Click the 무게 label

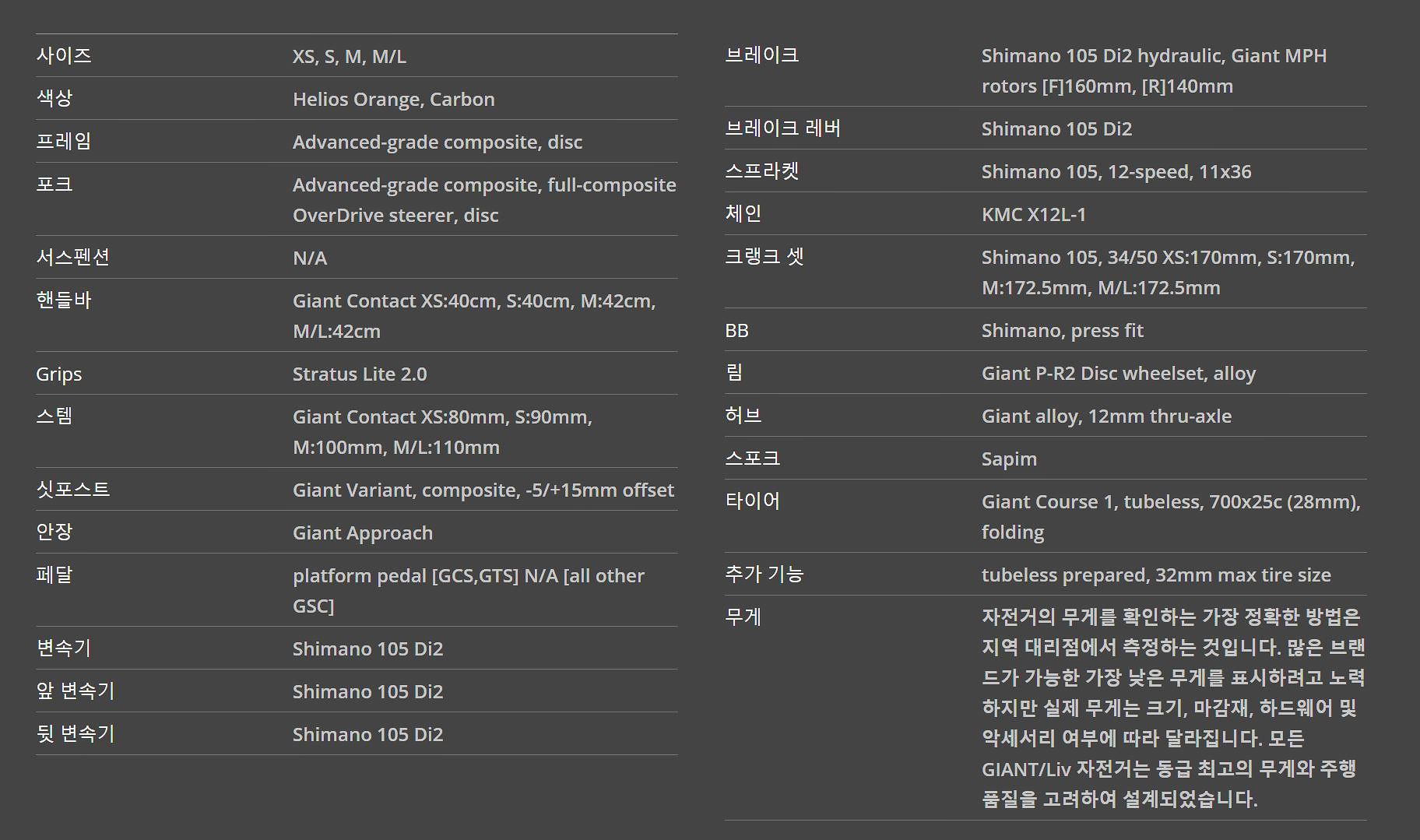tap(743, 617)
